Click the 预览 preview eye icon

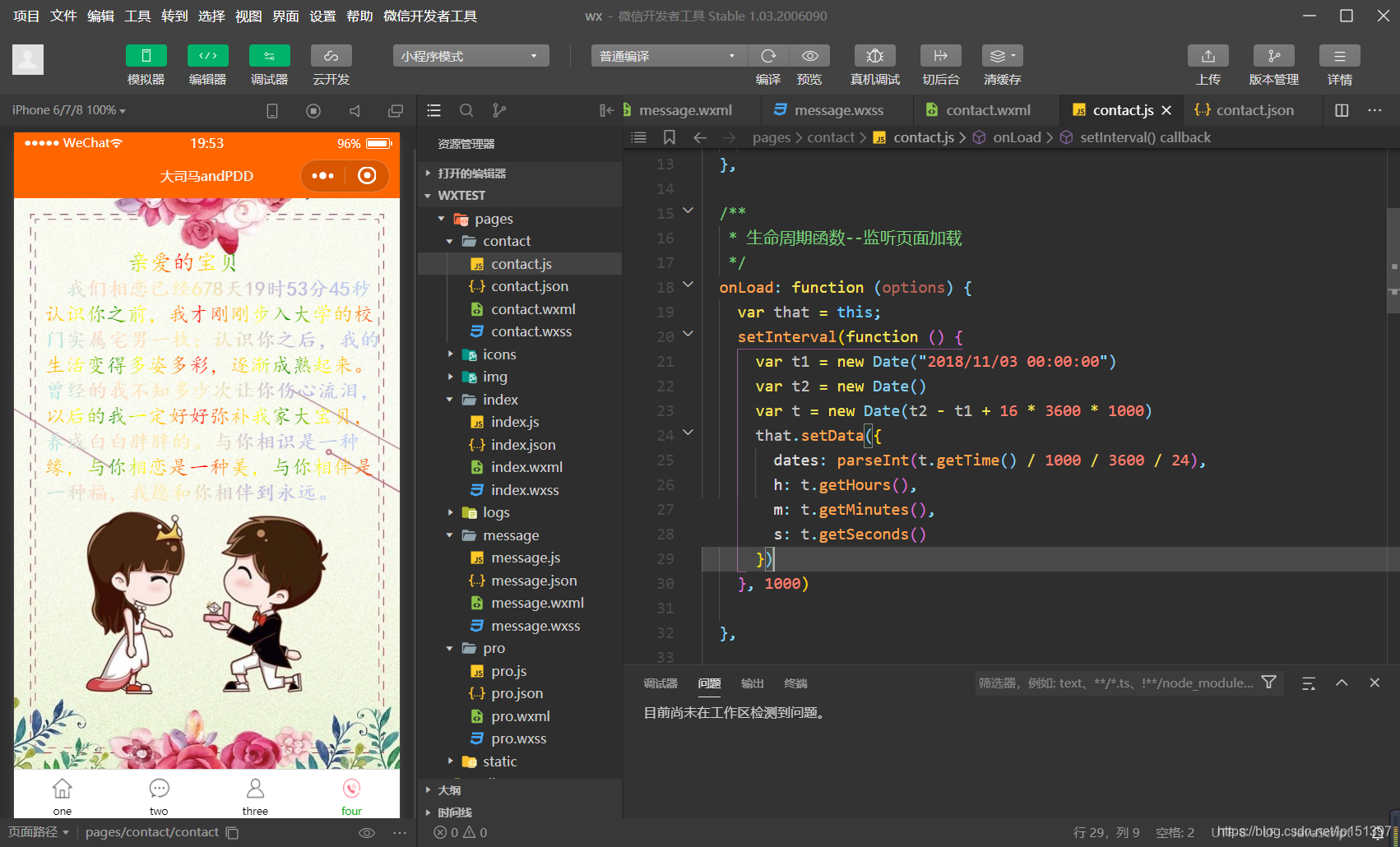click(x=809, y=56)
